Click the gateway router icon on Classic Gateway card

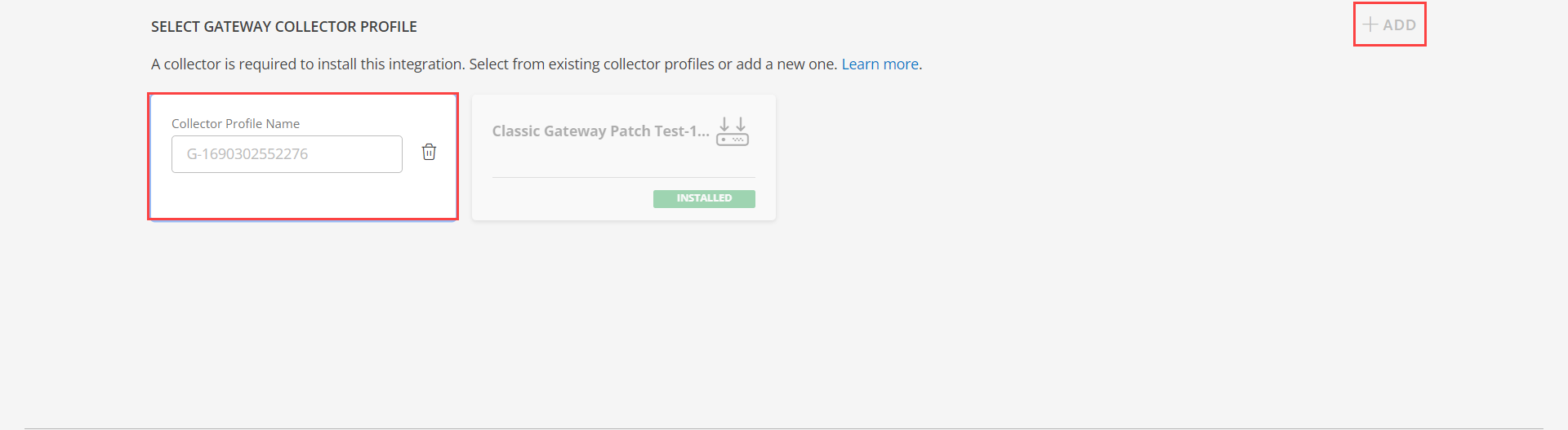click(733, 131)
